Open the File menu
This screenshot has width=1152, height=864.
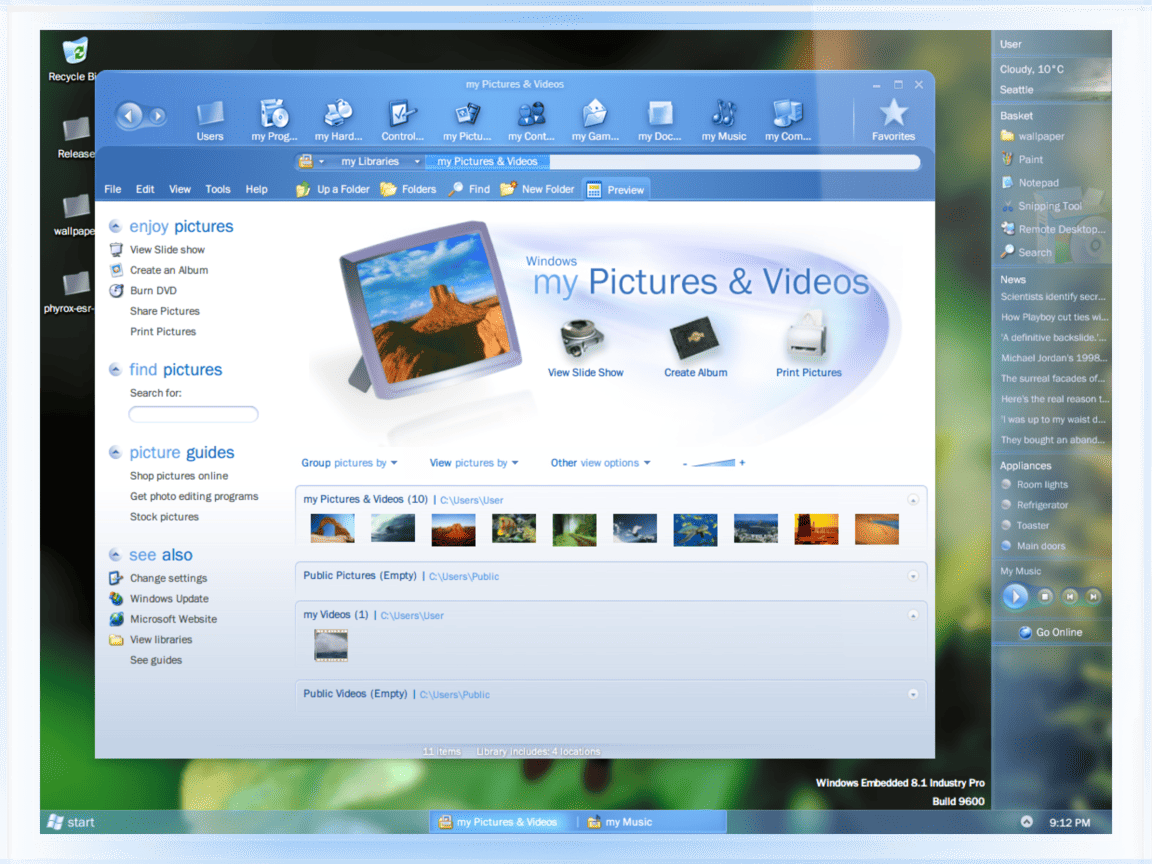(112, 190)
